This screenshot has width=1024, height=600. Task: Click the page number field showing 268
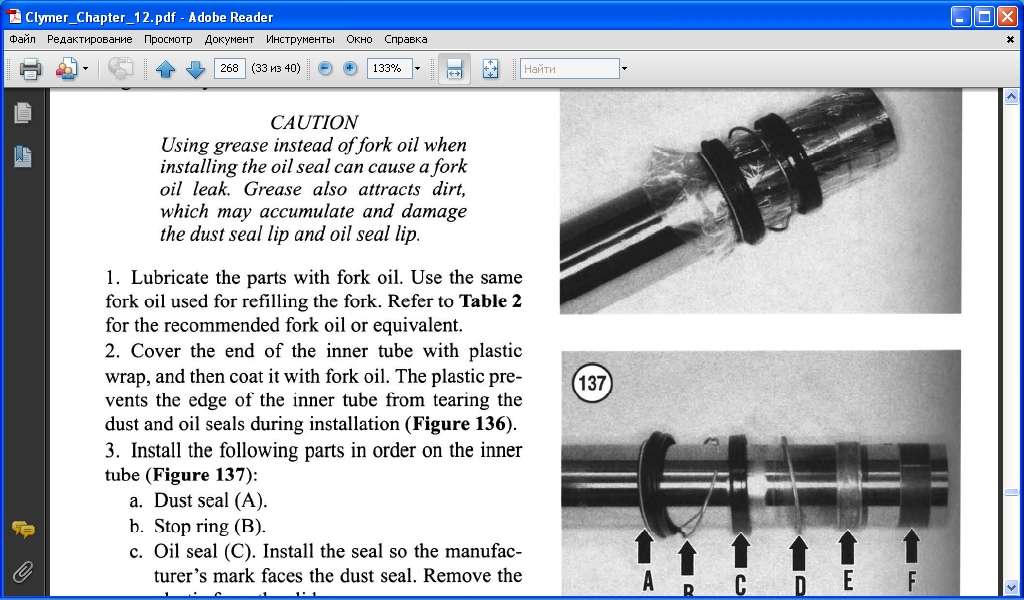(229, 69)
